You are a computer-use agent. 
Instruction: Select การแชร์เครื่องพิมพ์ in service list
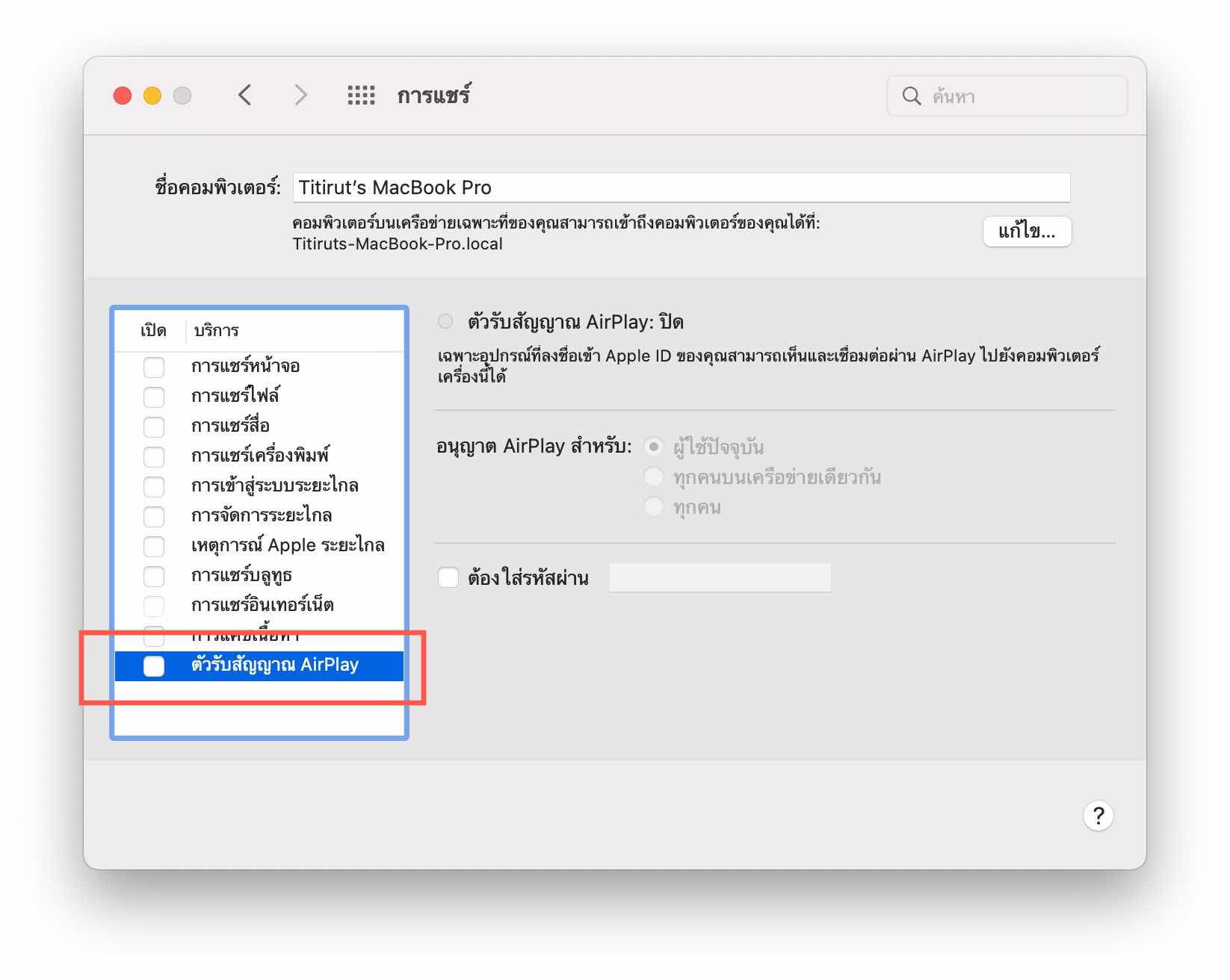(x=260, y=456)
